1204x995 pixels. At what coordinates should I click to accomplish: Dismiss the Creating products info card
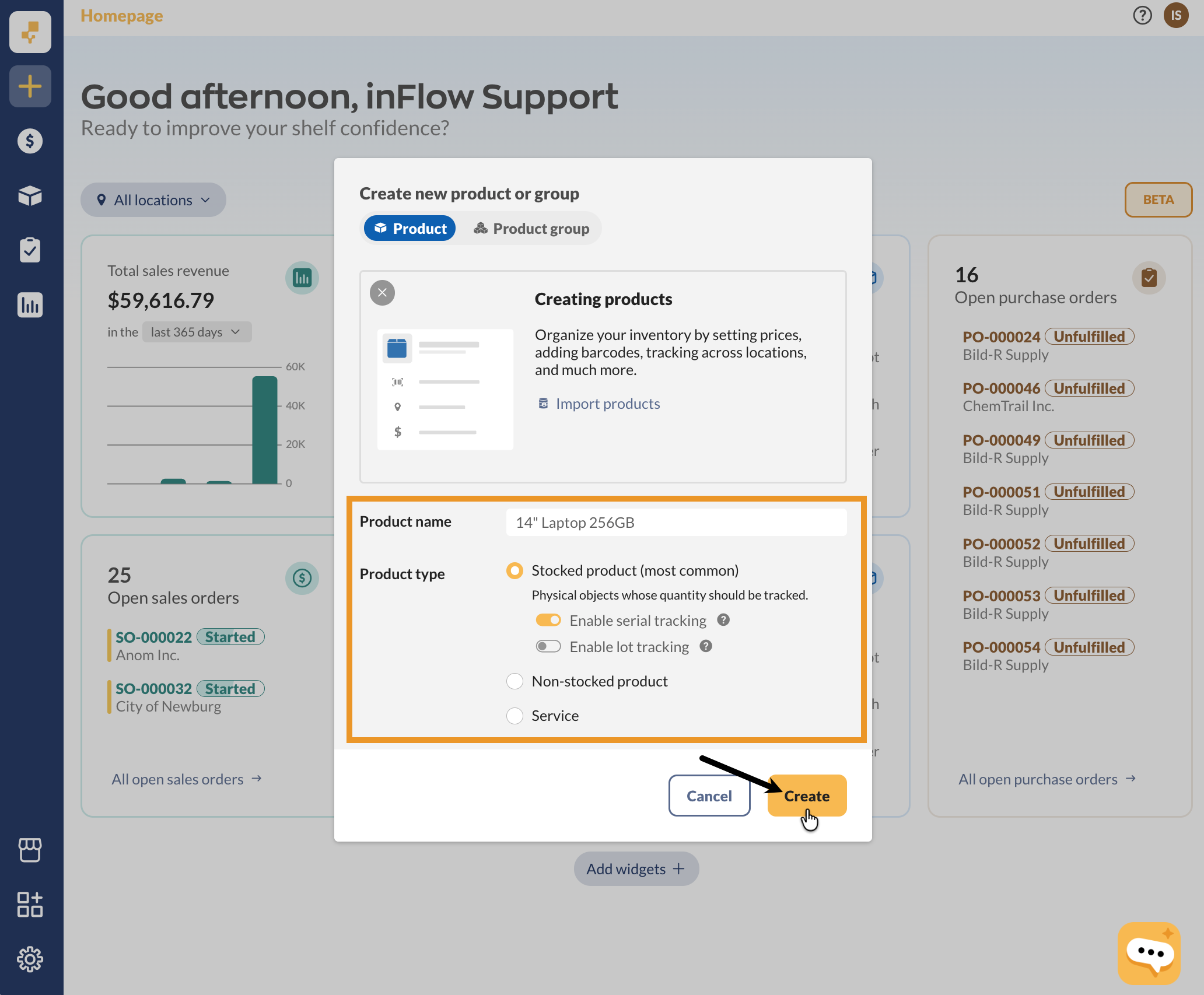(383, 293)
